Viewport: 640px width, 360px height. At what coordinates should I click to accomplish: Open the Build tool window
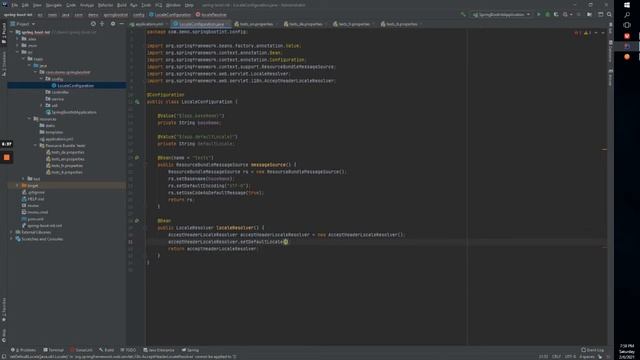tap(107, 350)
